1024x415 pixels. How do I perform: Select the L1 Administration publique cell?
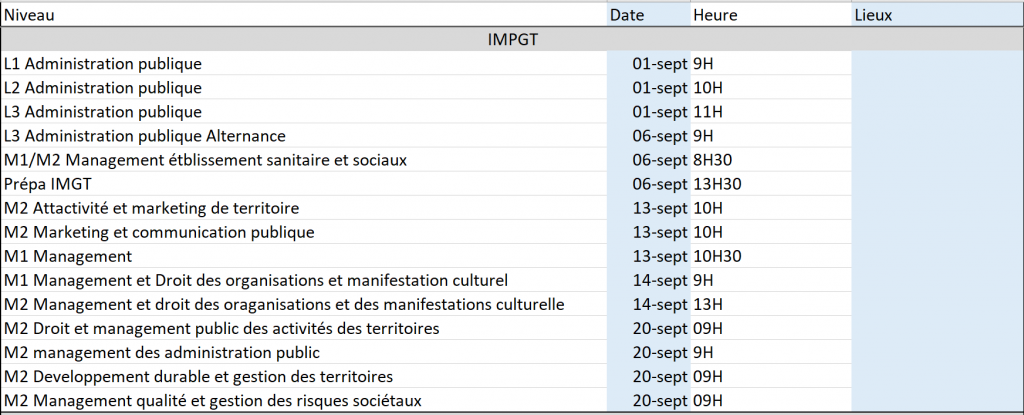point(304,63)
